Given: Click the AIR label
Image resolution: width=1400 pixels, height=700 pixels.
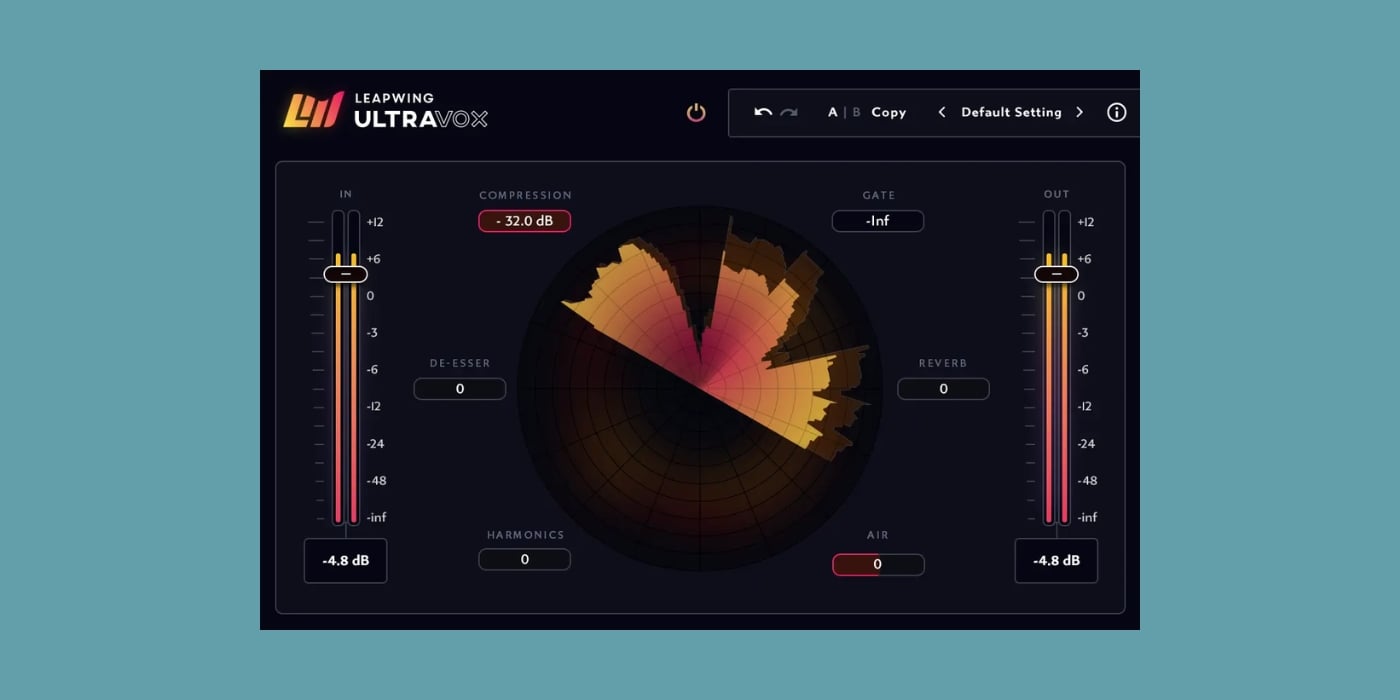Looking at the screenshot, I should pyautogui.click(x=878, y=535).
